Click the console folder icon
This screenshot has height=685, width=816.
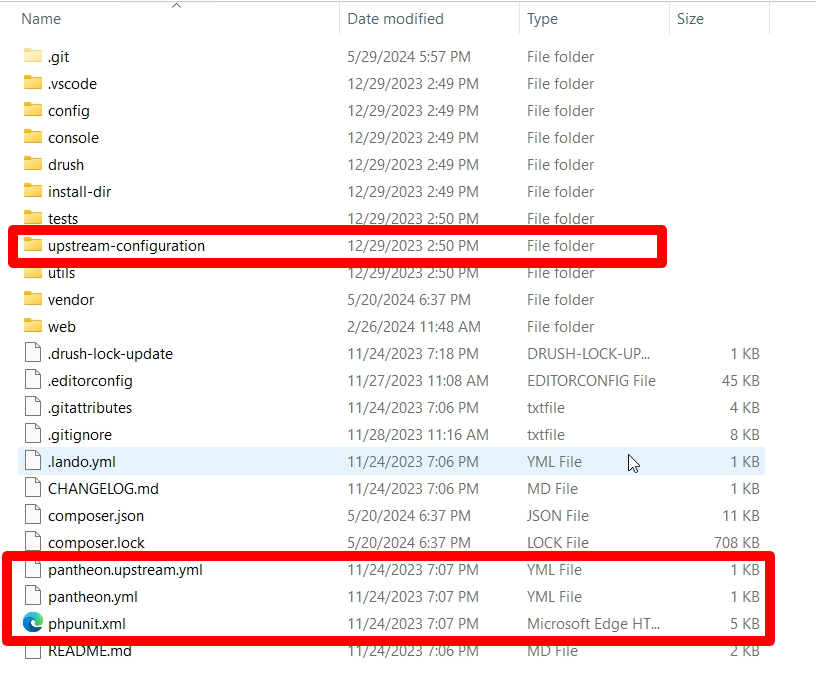(33, 137)
